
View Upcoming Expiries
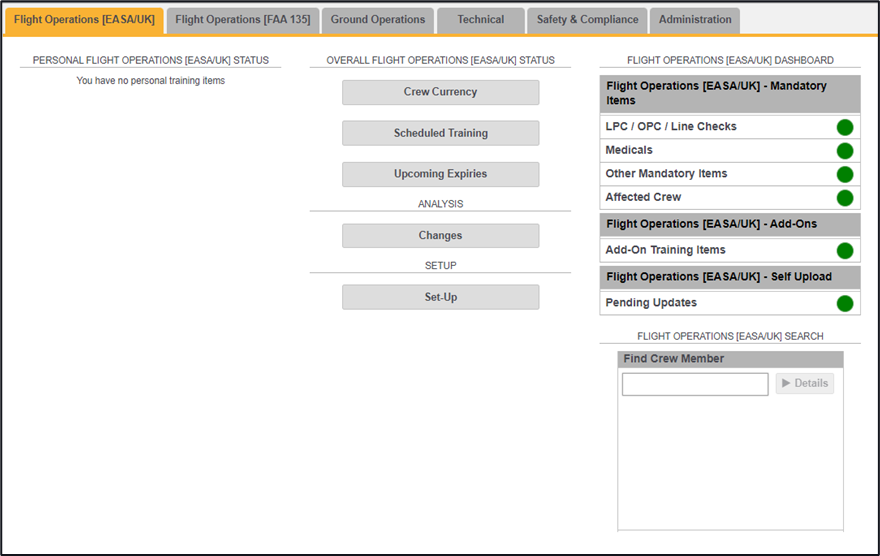(x=441, y=174)
